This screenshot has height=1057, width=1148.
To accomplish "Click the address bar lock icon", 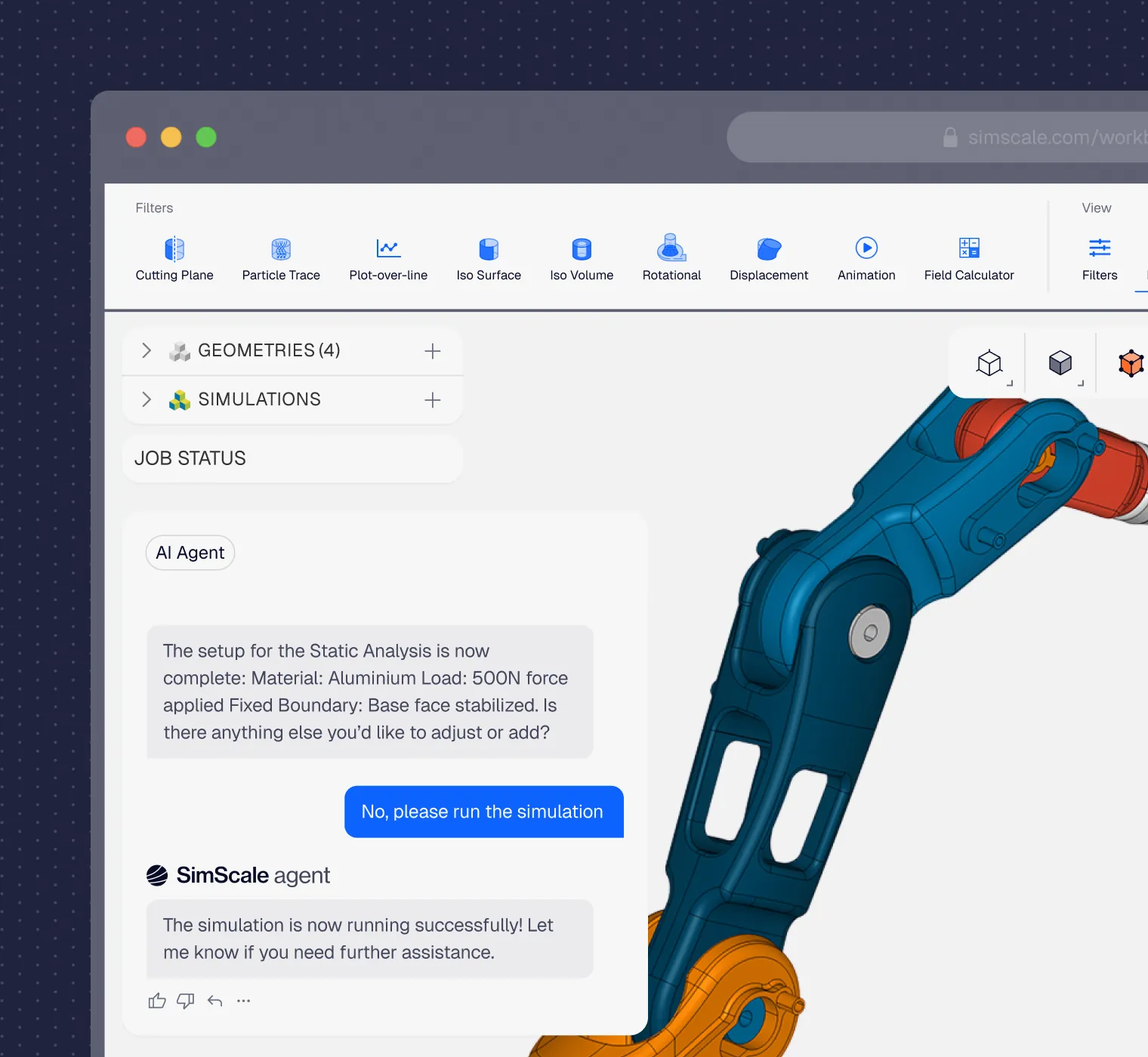I will (950, 137).
